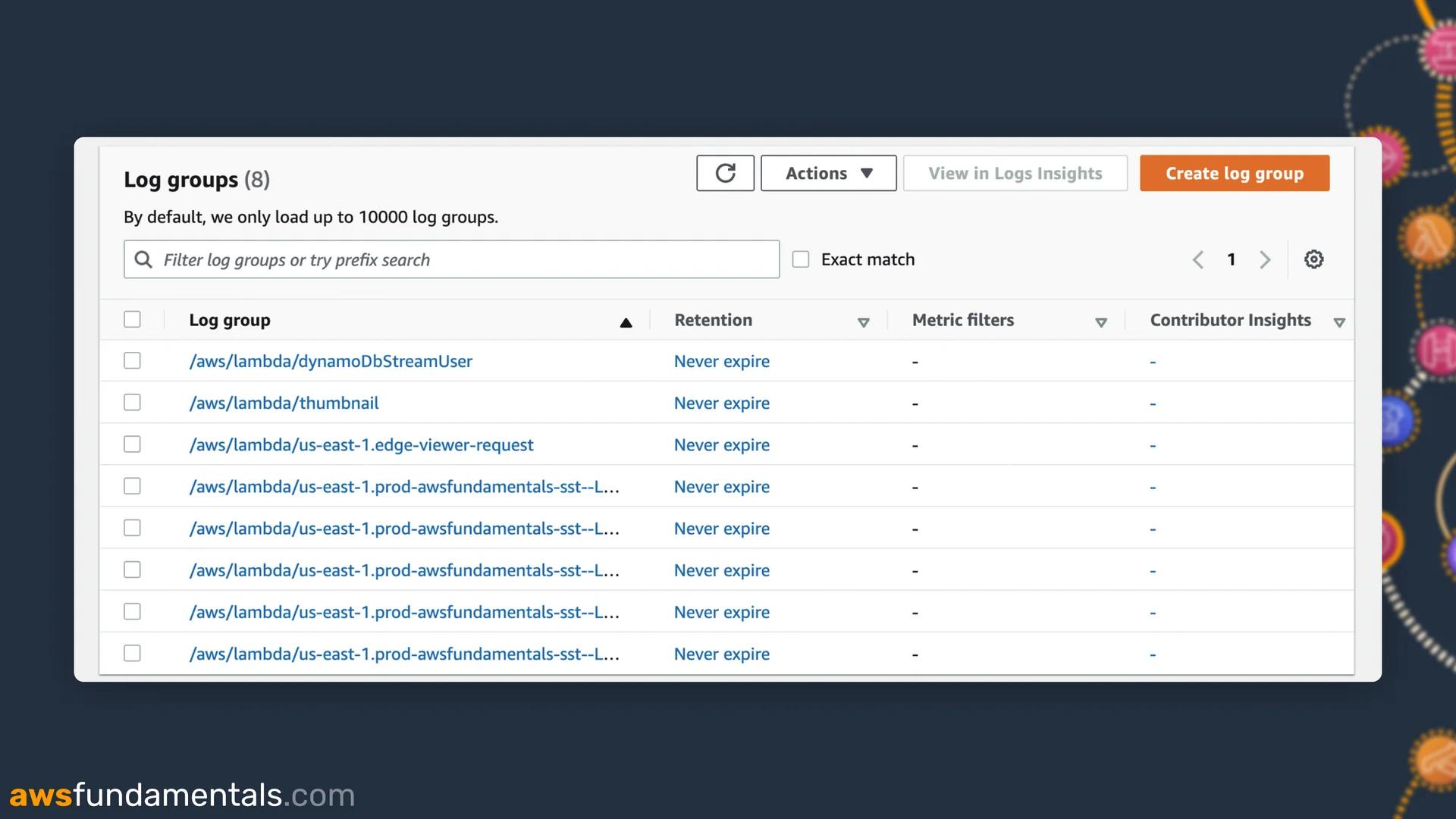Click View in Logs Insights
The image size is (1456, 819).
tap(1015, 173)
